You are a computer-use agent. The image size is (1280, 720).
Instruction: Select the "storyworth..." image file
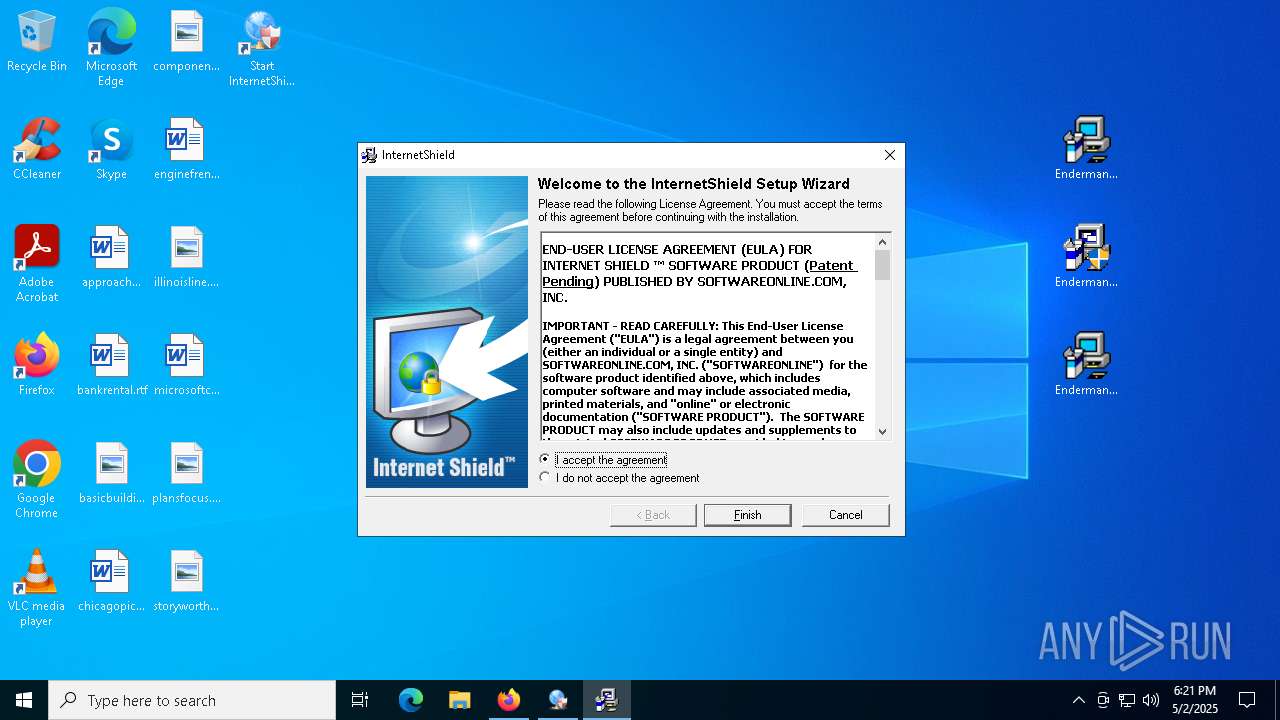(x=186, y=582)
